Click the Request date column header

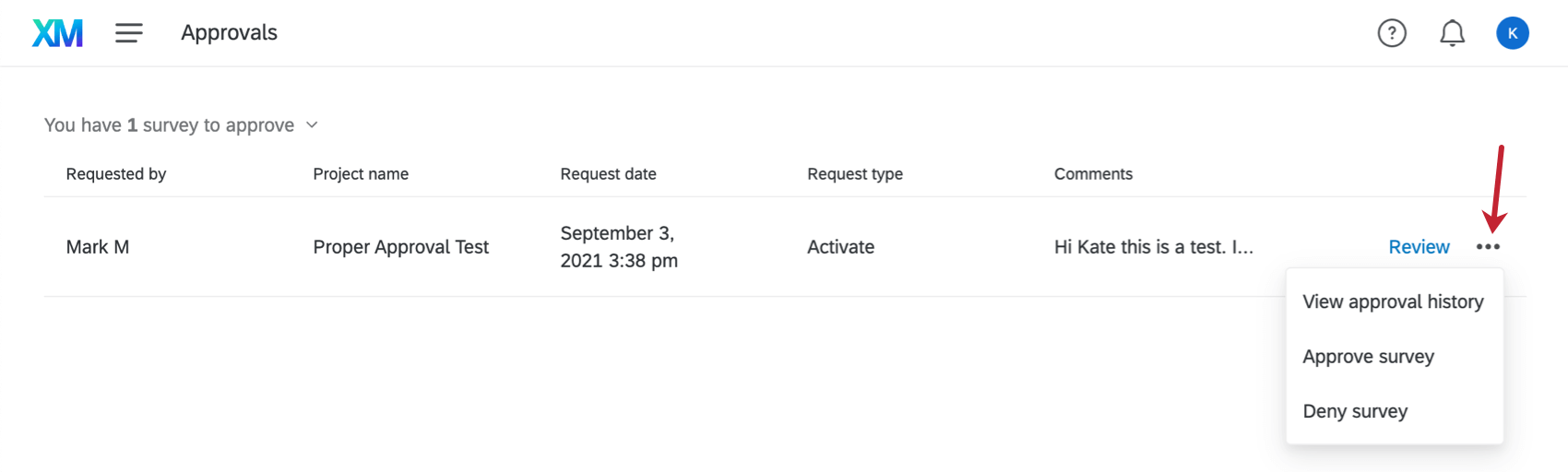pos(608,174)
